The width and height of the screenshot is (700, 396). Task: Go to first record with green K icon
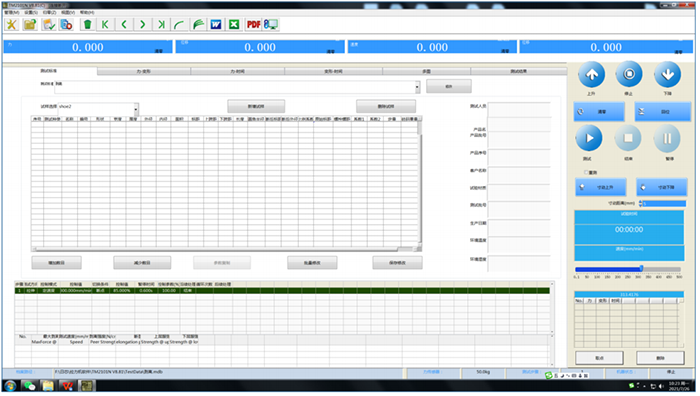[x=105, y=25]
